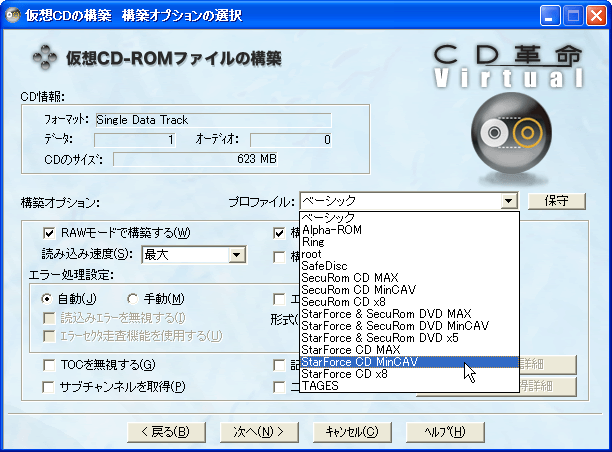Viewport: 612px width, 452px height.
Task: Enable the サブチャンネルを取得 checkbox
Action: [x=48, y=387]
